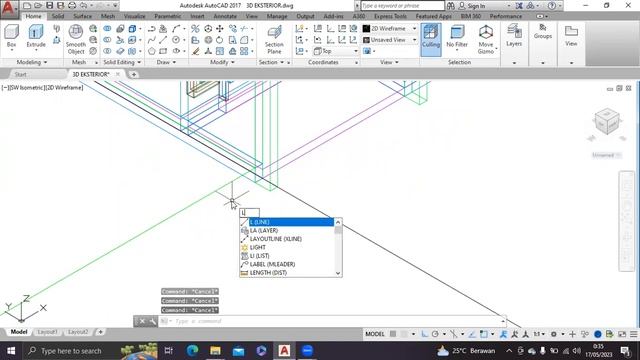Open the Unsaved View dropdown

point(390,40)
